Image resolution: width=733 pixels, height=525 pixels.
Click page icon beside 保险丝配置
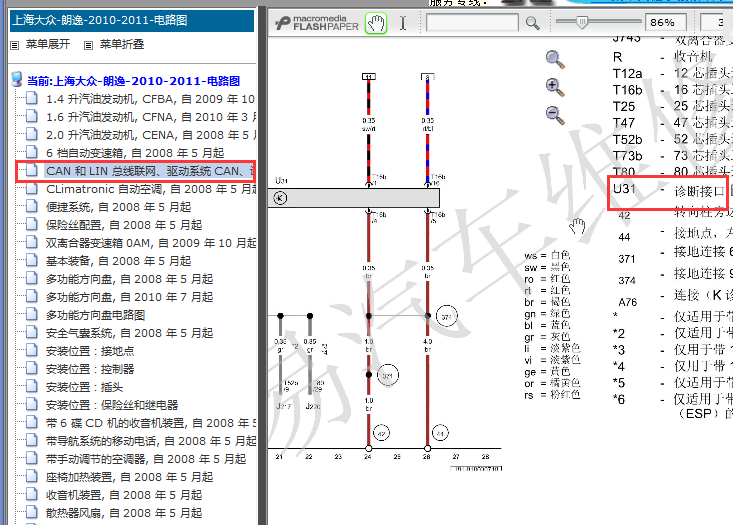tap(32, 224)
